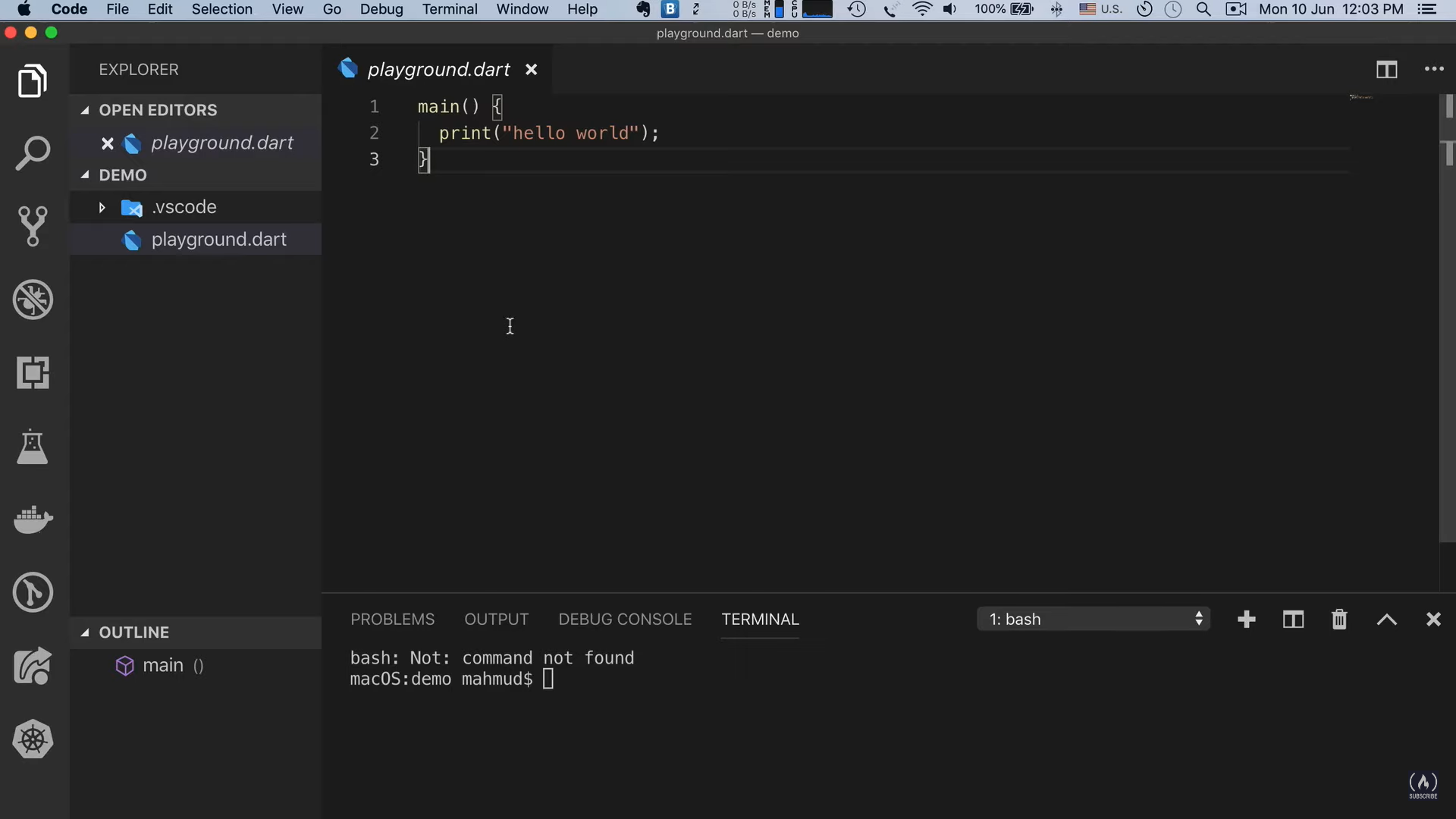Expand the .vscode folder in explorer
Screen dimensions: 1456x819
(x=100, y=207)
